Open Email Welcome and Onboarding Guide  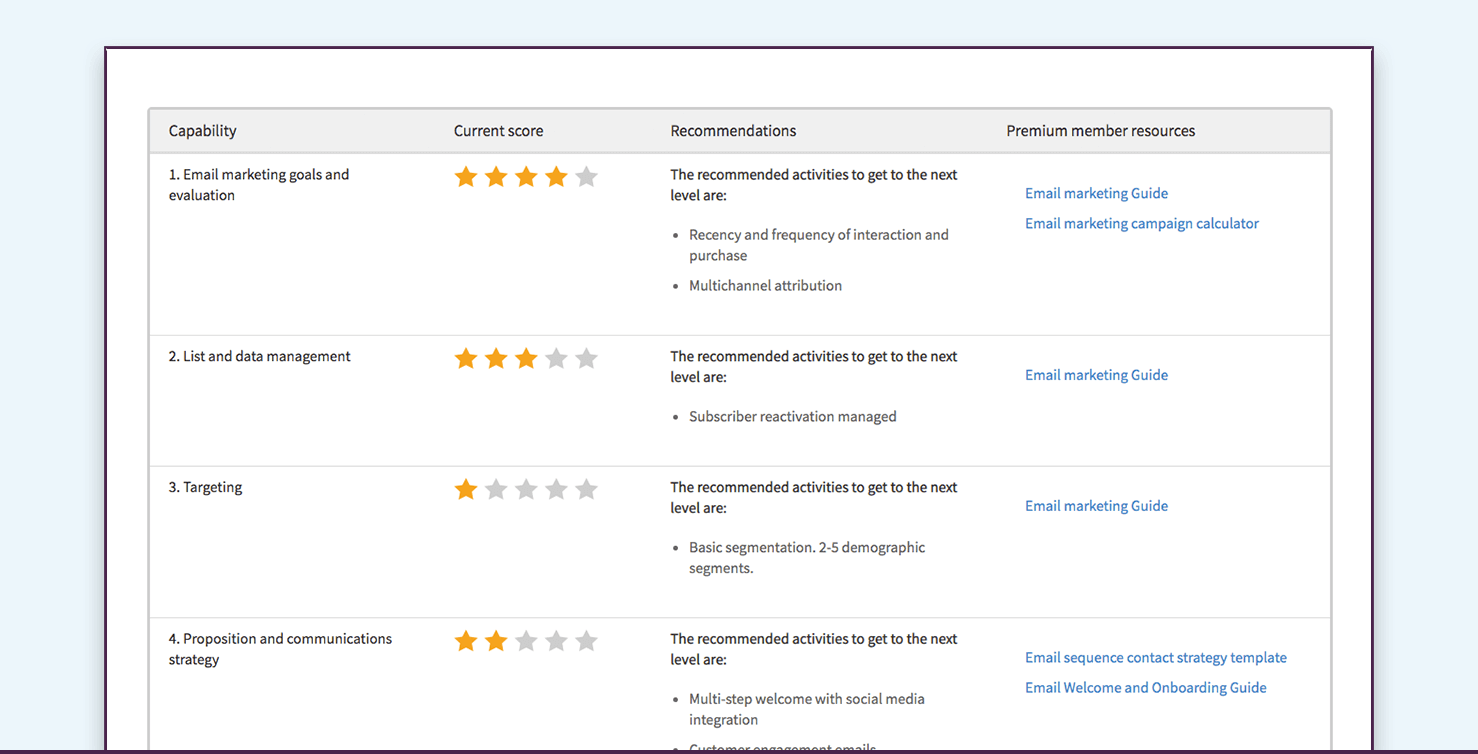pyautogui.click(x=1145, y=688)
